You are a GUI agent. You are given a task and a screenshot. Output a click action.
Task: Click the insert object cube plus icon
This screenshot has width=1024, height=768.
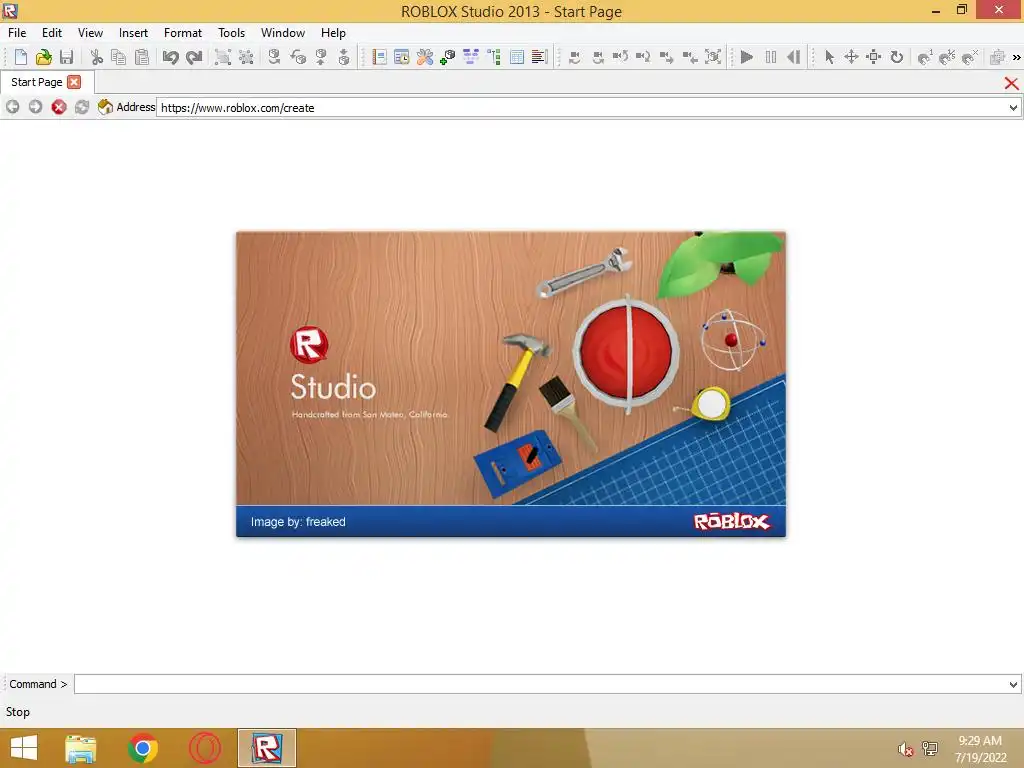point(447,57)
